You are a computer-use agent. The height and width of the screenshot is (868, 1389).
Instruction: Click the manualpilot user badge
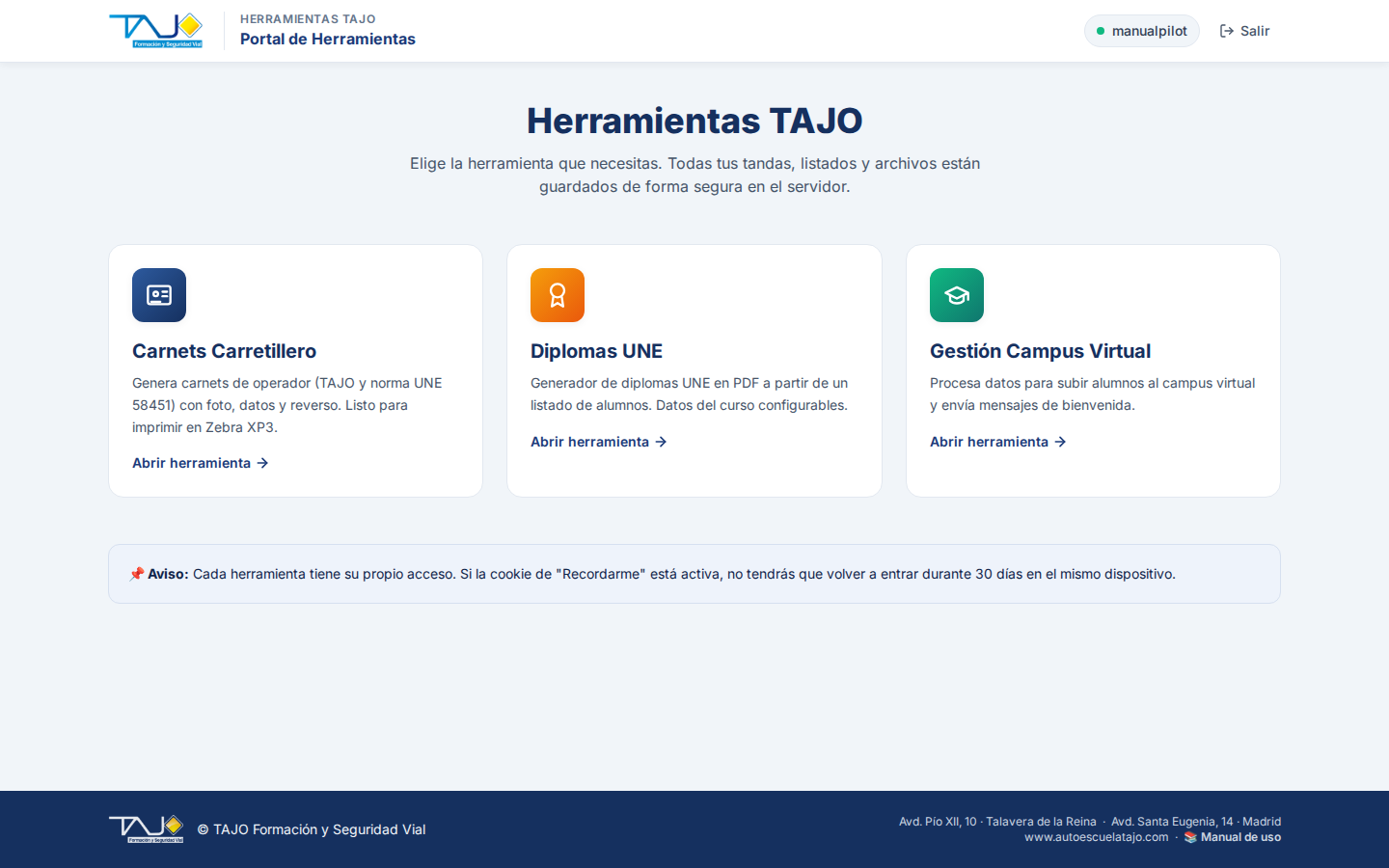[1142, 31]
